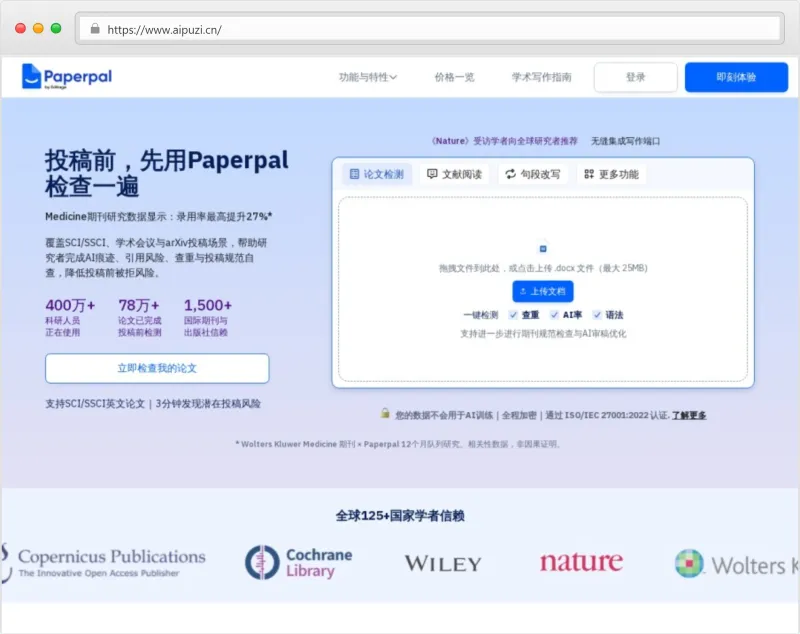Click the green maximize window button

pos(56,29)
